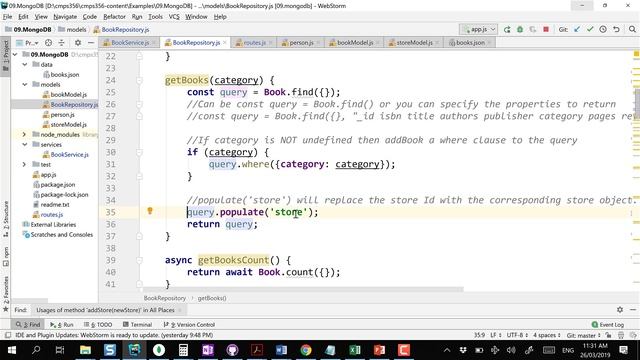Viewport: 640px width, 360px height.
Task: Close the BookRepository.js tab
Action: pyautogui.click(x=224, y=42)
